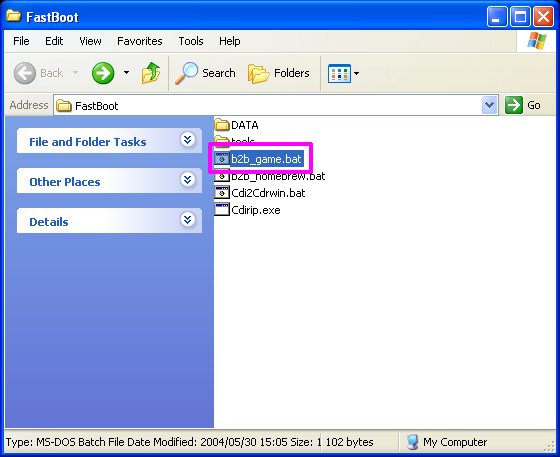
Task: Select the Cdirip.exe file icon
Action: click(x=222, y=210)
